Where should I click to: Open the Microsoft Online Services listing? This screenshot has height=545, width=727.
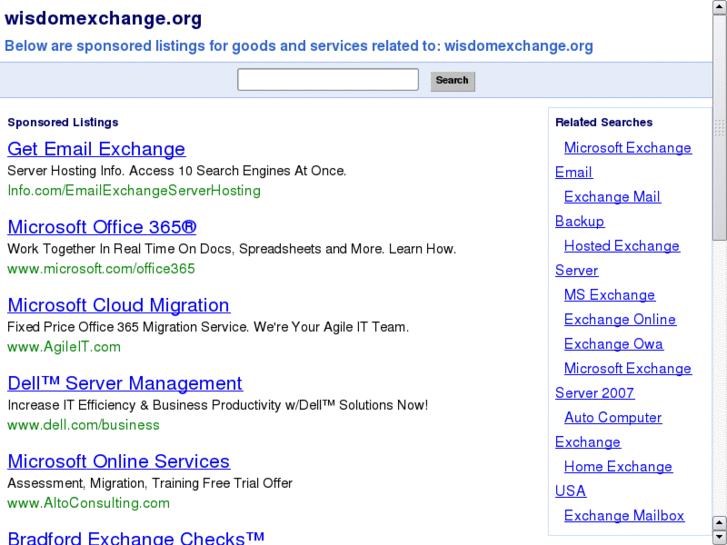[x=119, y=461]
